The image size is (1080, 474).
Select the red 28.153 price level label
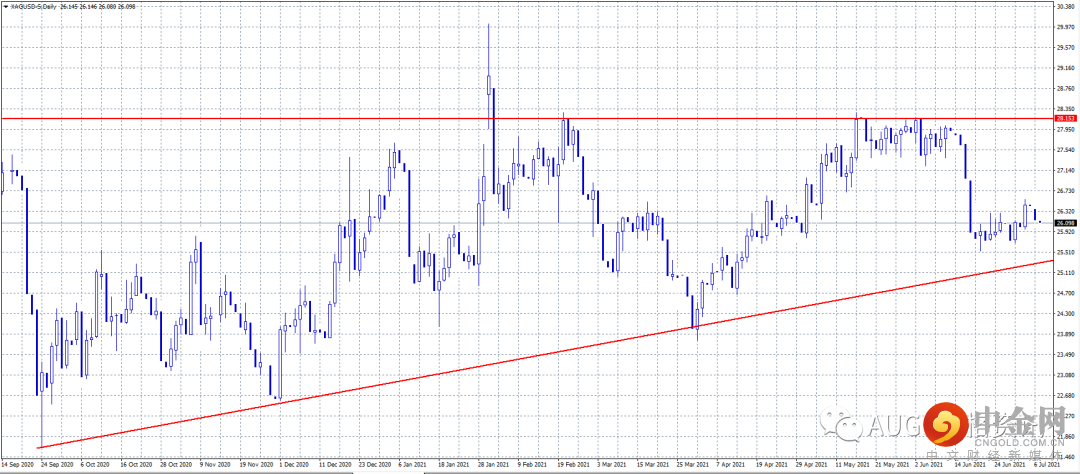pyautogui.click(x=1065, y=118)
